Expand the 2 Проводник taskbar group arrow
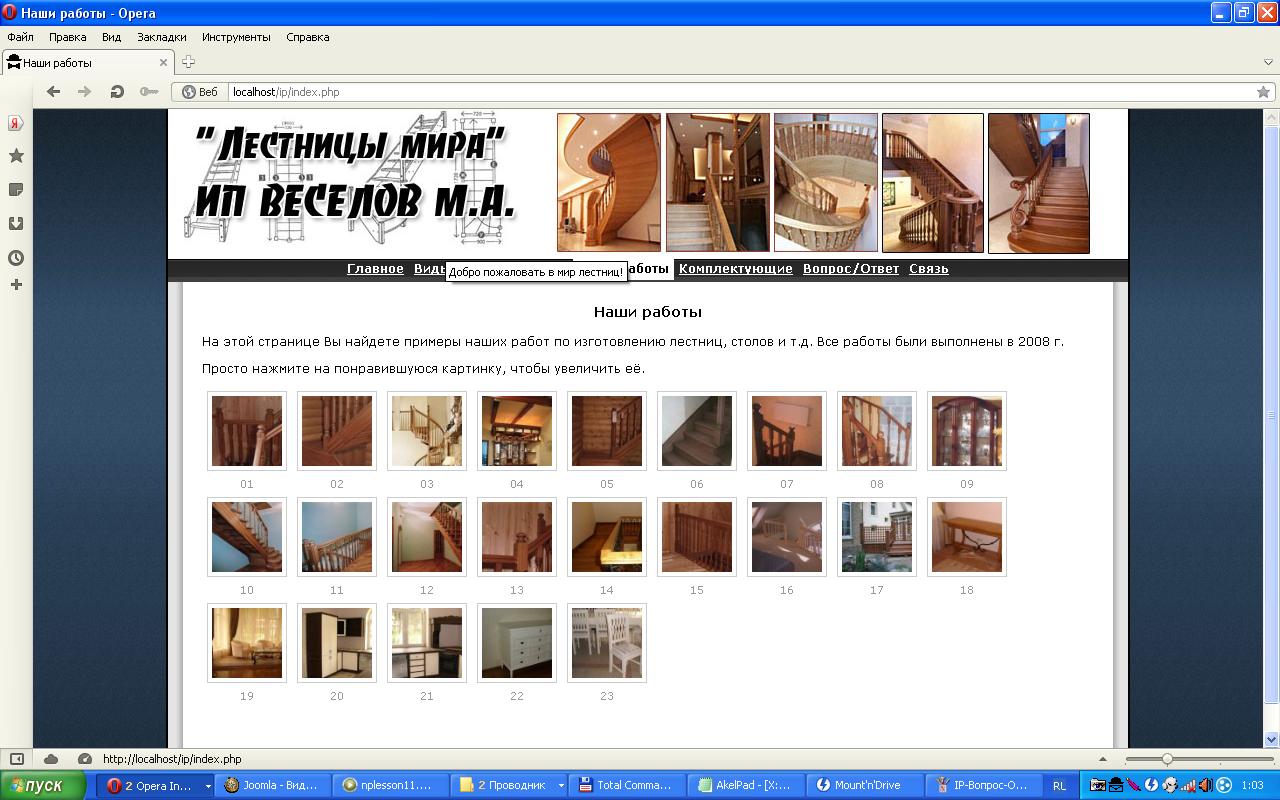 [x=561, y=786]
